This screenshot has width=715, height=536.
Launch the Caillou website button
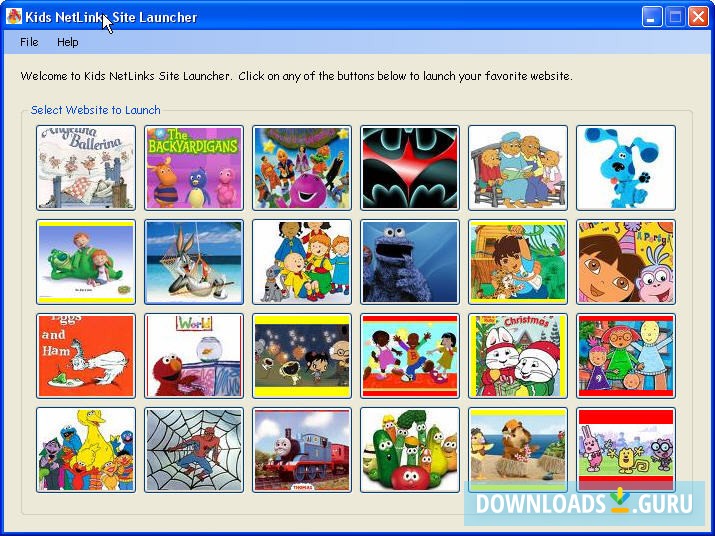302,262
